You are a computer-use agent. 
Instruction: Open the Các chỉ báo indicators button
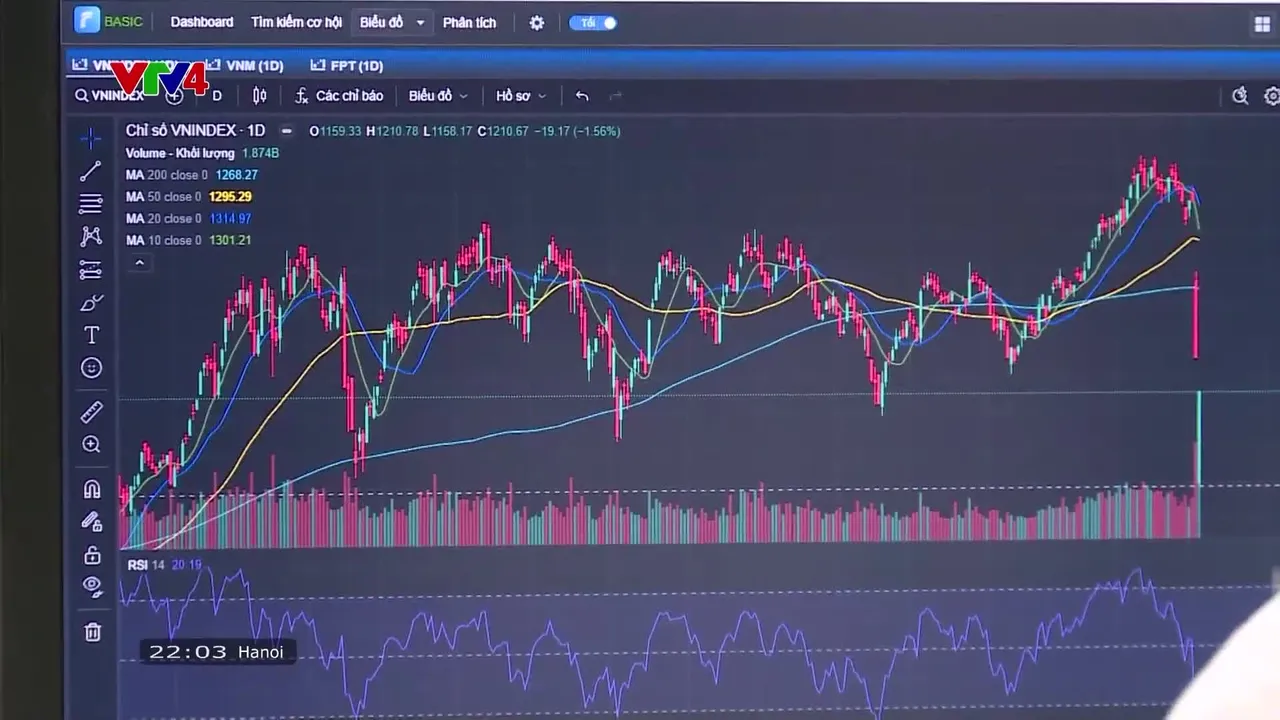pyautogui.click(x=339, y=96)
